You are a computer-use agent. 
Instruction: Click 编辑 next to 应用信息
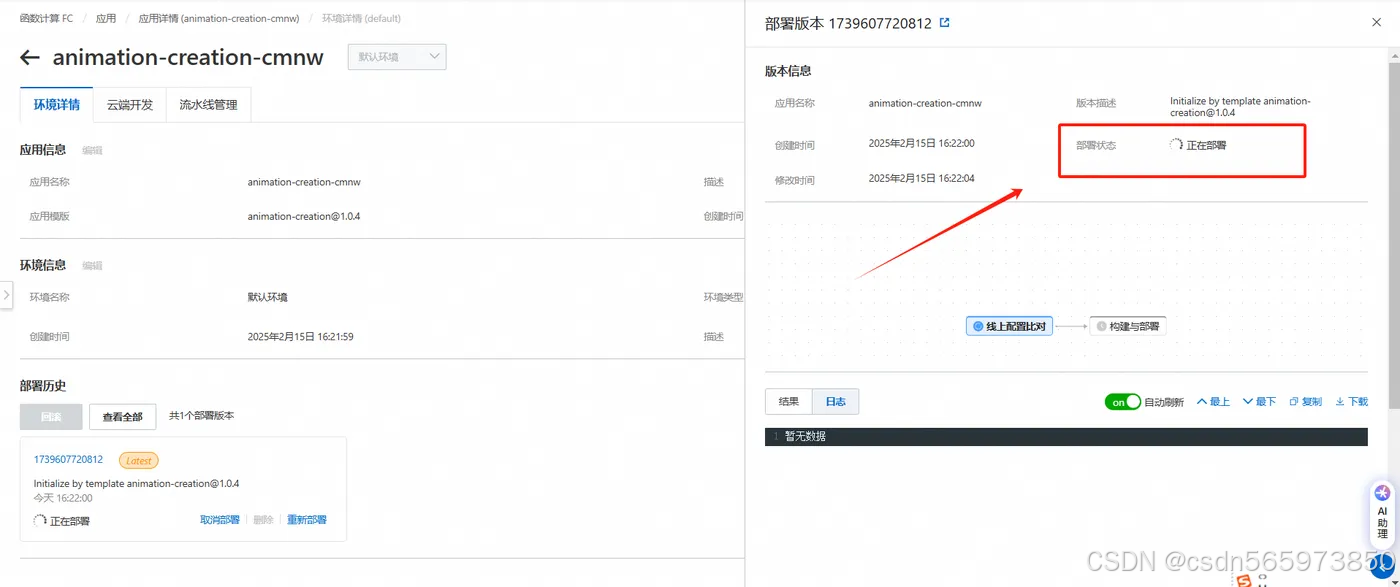92,151
